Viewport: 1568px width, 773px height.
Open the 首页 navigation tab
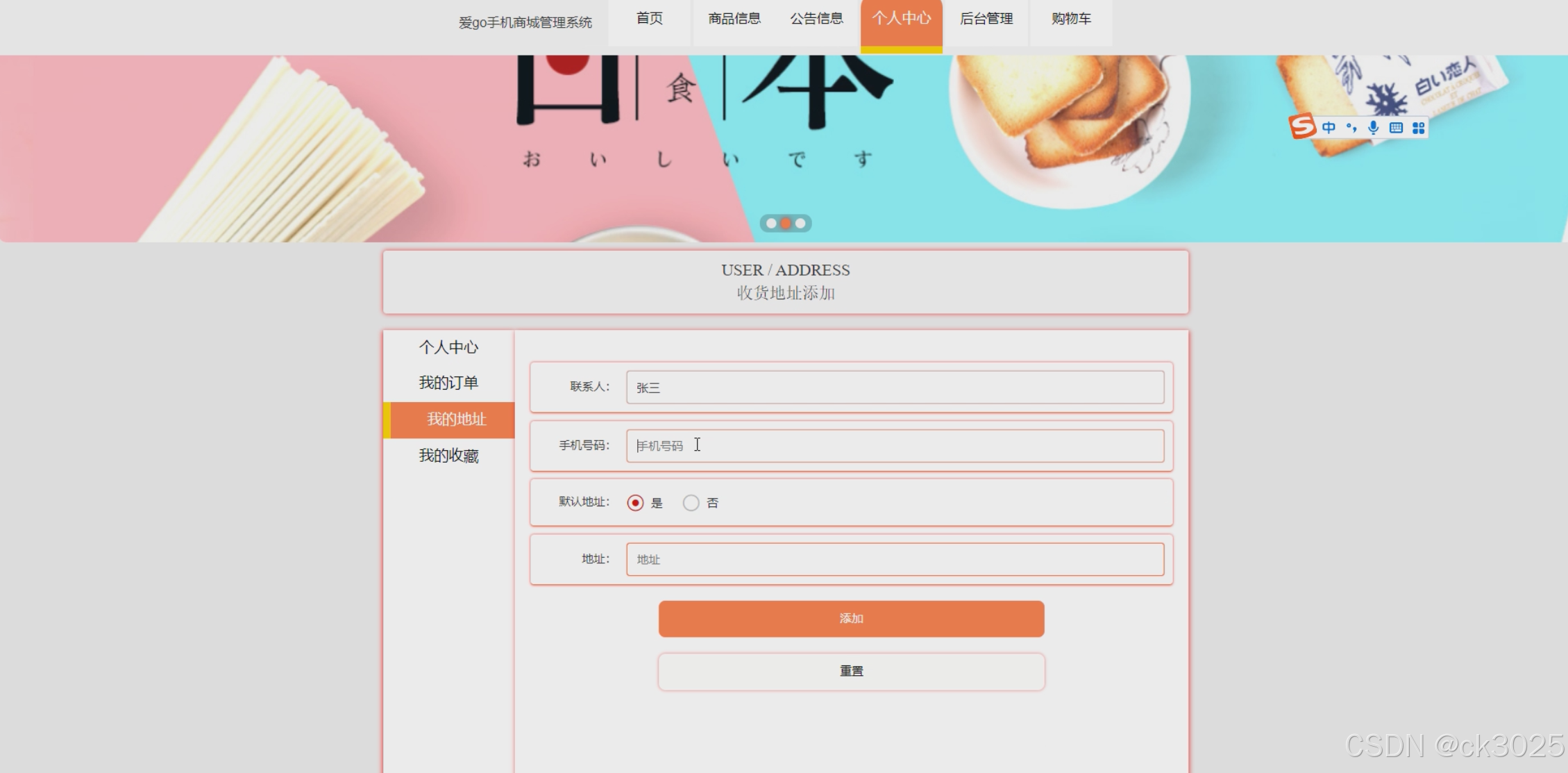click(x=649, y=19)
